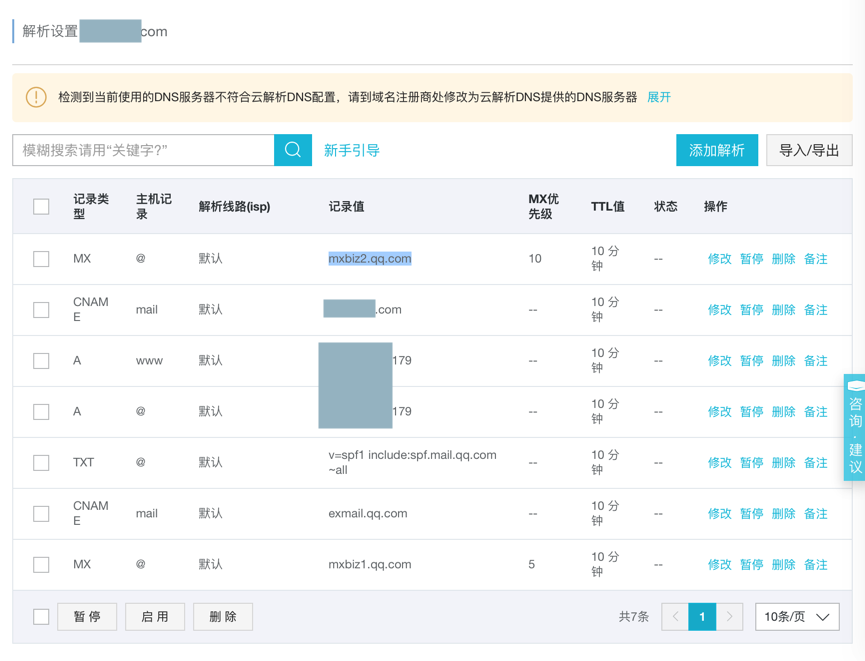
Task: Go to next page arrow
Action: coord(730,617)
